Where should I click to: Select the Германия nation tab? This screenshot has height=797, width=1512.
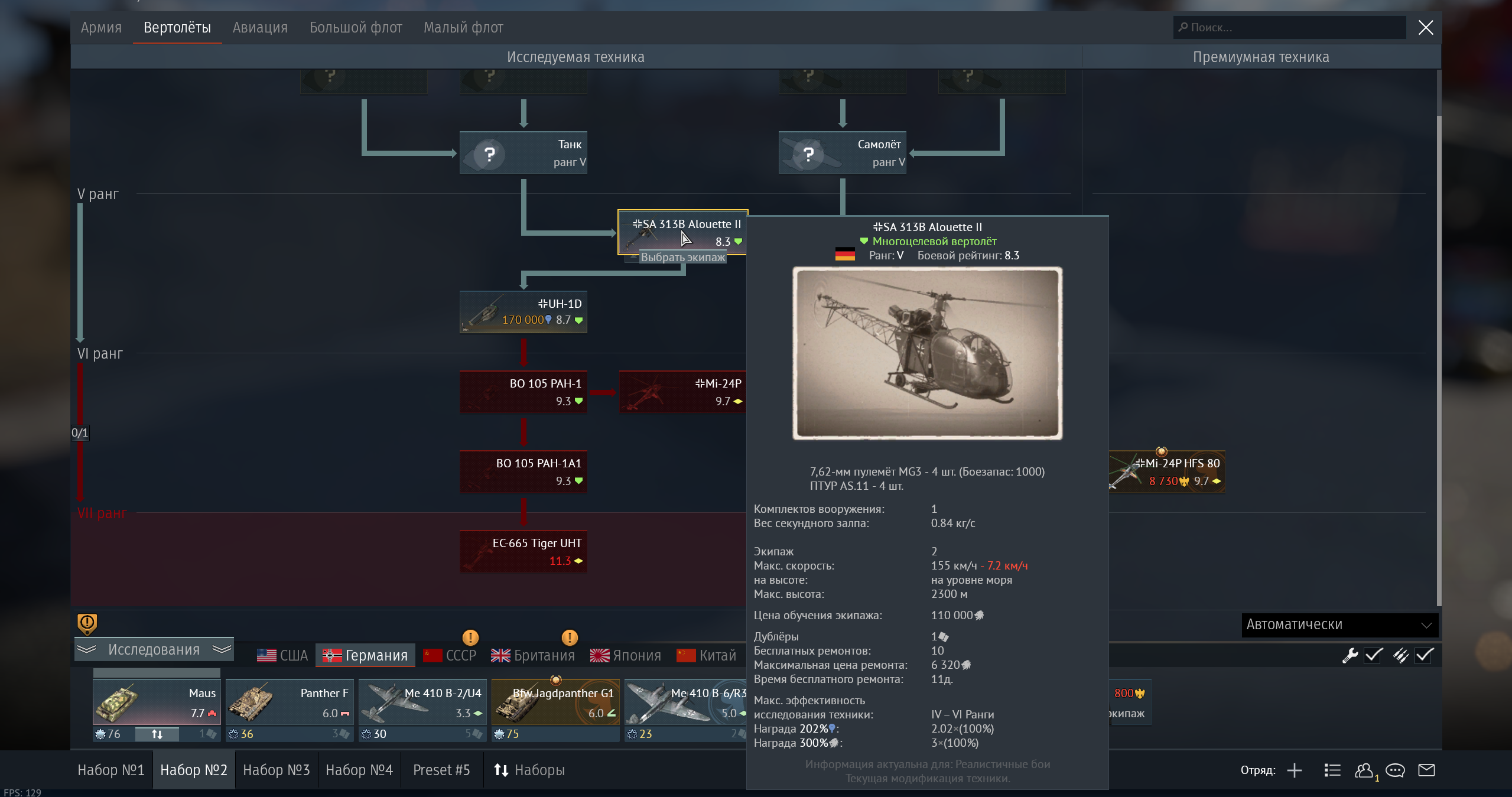point(365,655)
